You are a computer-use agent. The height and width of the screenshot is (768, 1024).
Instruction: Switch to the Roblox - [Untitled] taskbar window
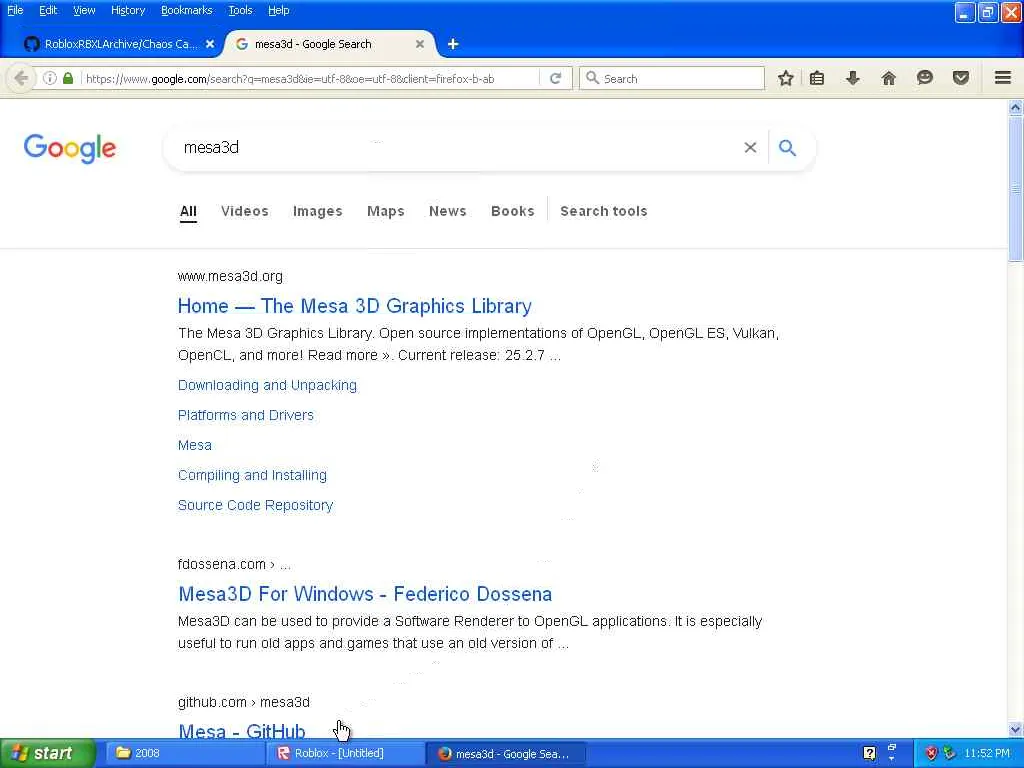(x=345, y=753)
